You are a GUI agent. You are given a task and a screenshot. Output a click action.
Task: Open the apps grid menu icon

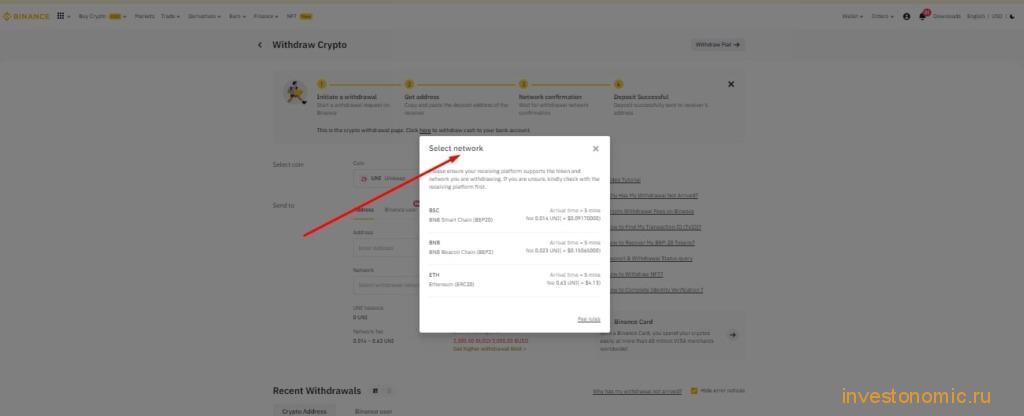[x=60, y=16]
